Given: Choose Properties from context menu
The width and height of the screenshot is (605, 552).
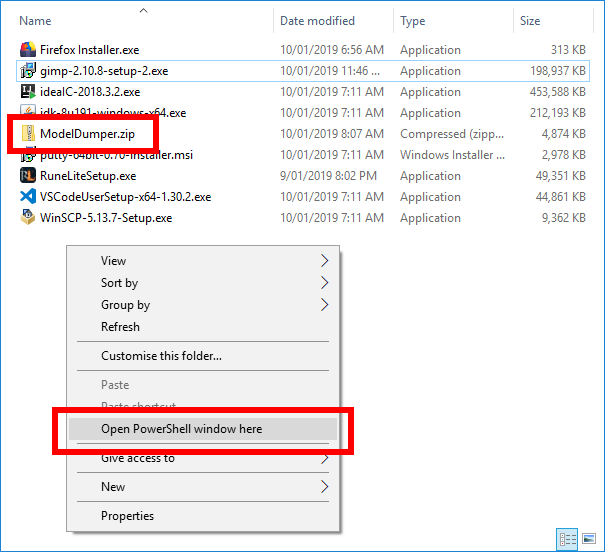Looking at the screenshot, I should pyautogui.click(x=203, y=516).
